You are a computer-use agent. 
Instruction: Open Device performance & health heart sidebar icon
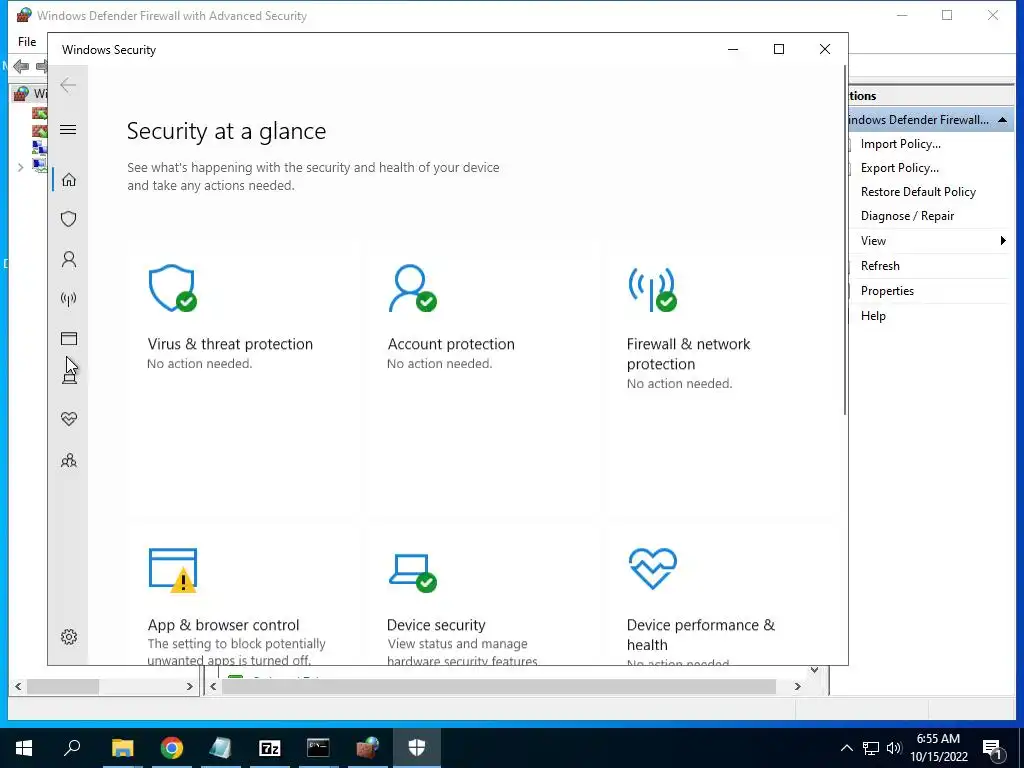[69, 419]
